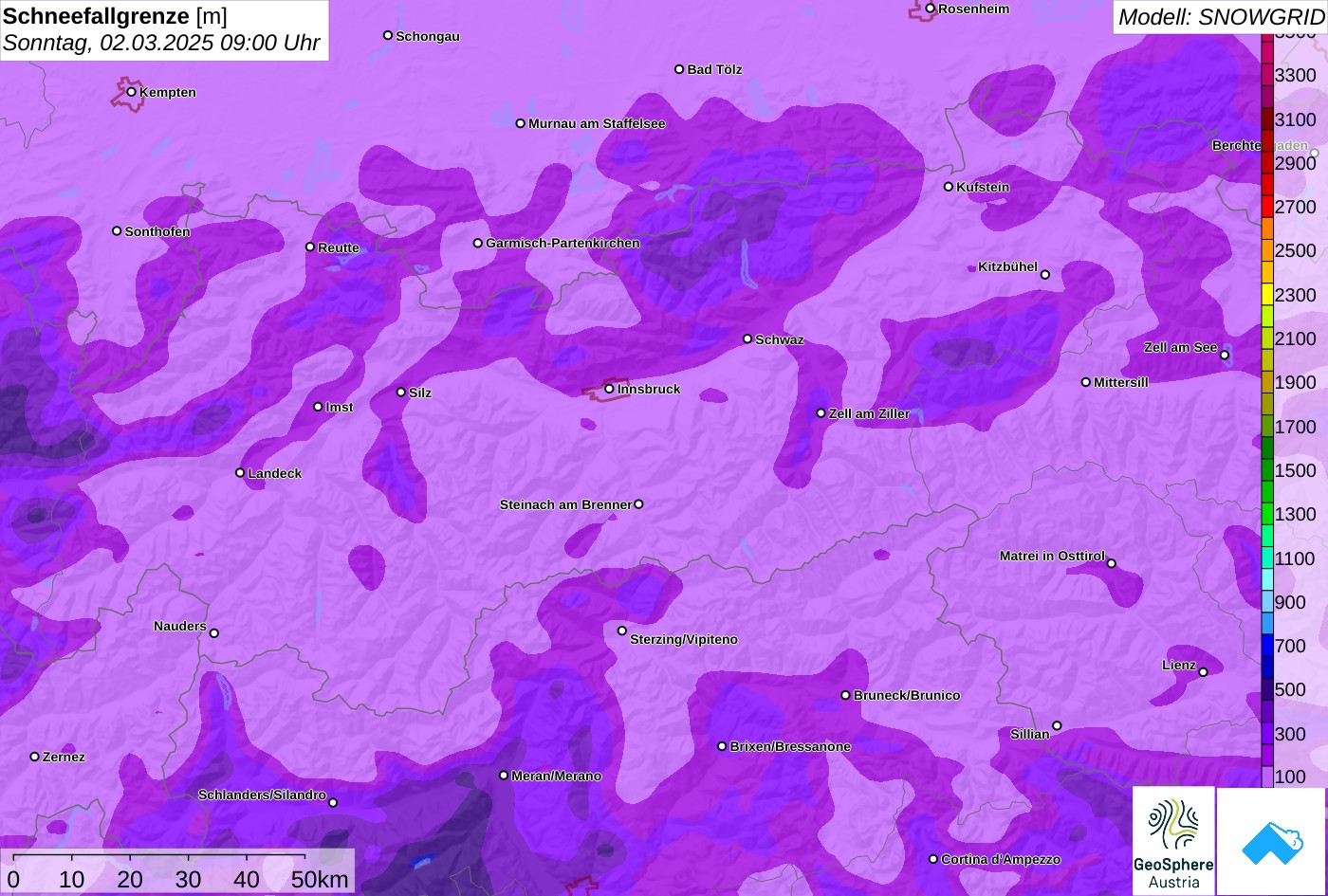Click the Brixen/Bressanone label
The width and height of the screenshot is (1328, 896).
790,746
